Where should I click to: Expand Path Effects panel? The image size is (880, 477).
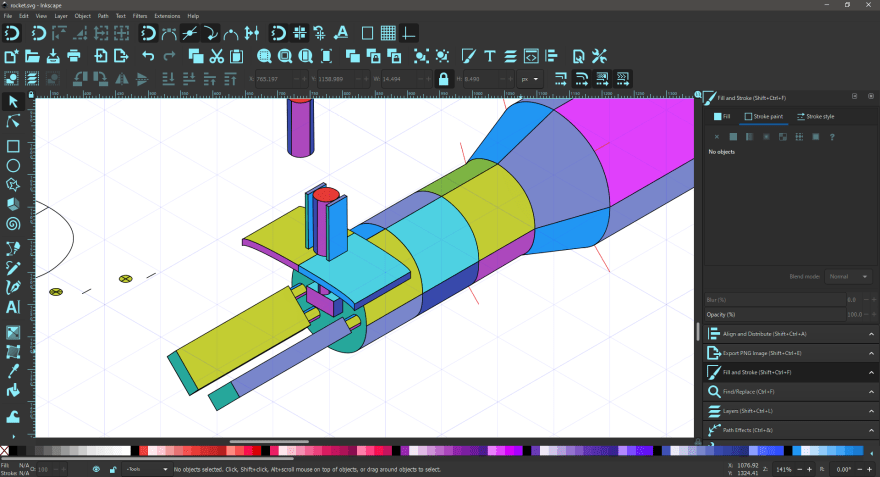[x=791, y=430]
